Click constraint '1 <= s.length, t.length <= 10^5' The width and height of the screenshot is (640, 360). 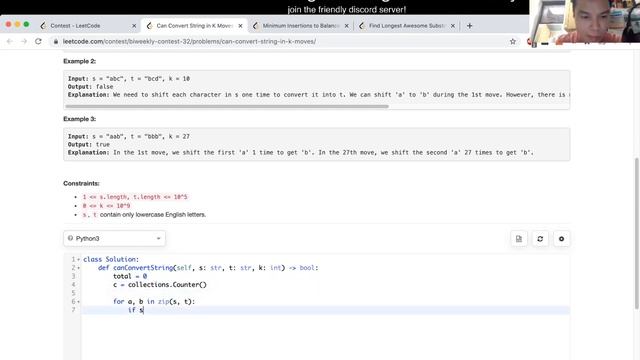(135, 197)
